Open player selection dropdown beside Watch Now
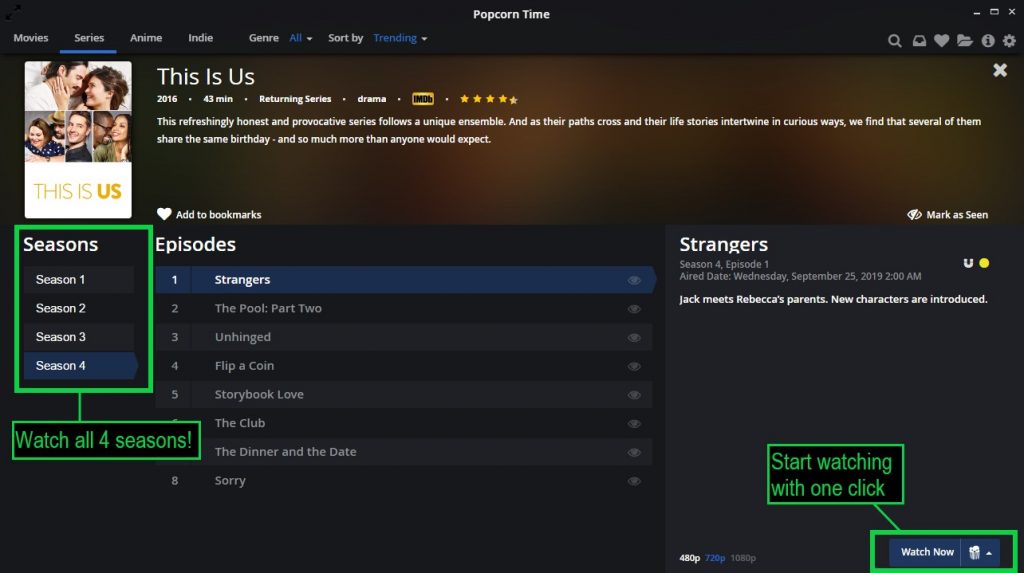 pyautogui.click(x=981, y=553)
